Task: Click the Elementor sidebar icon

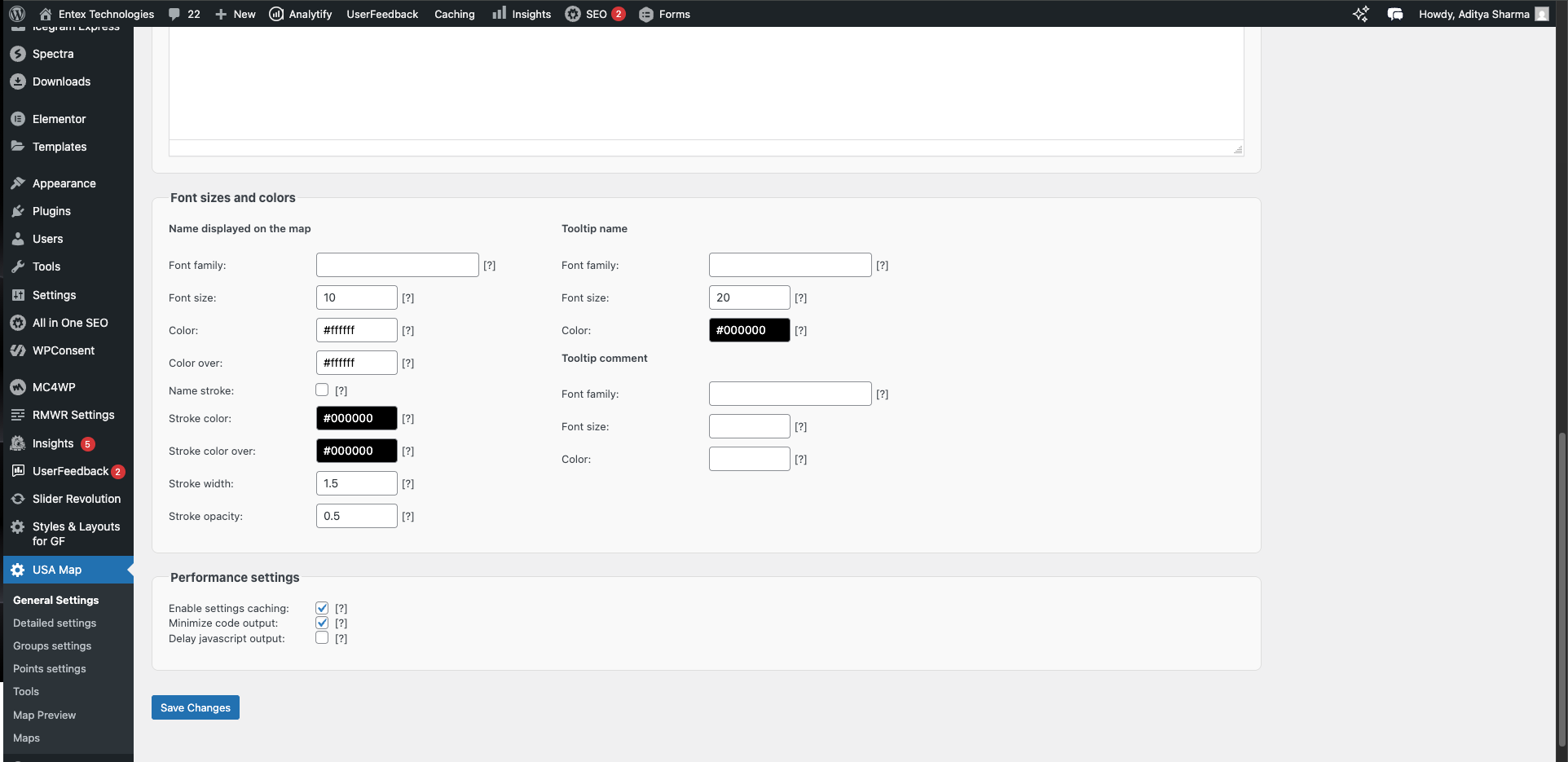Action: [x=18, y=119]
